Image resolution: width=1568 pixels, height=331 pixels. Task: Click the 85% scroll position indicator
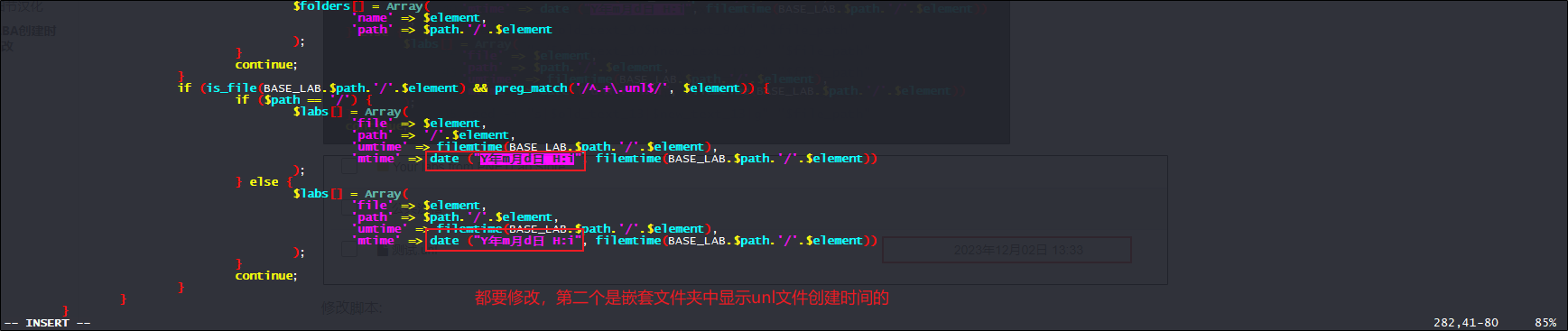[1545, 323]
